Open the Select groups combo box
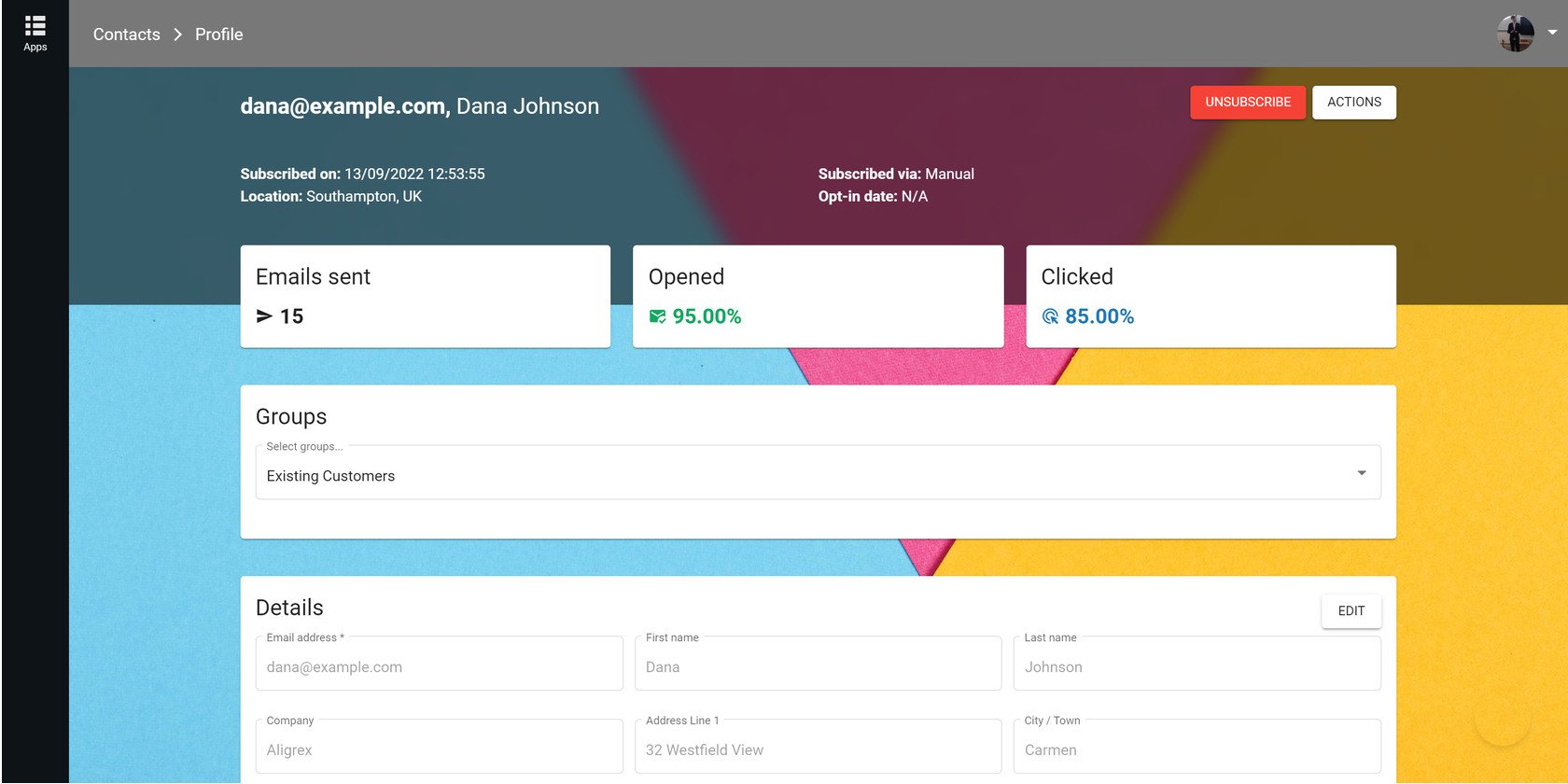 [x=803, y=475]
